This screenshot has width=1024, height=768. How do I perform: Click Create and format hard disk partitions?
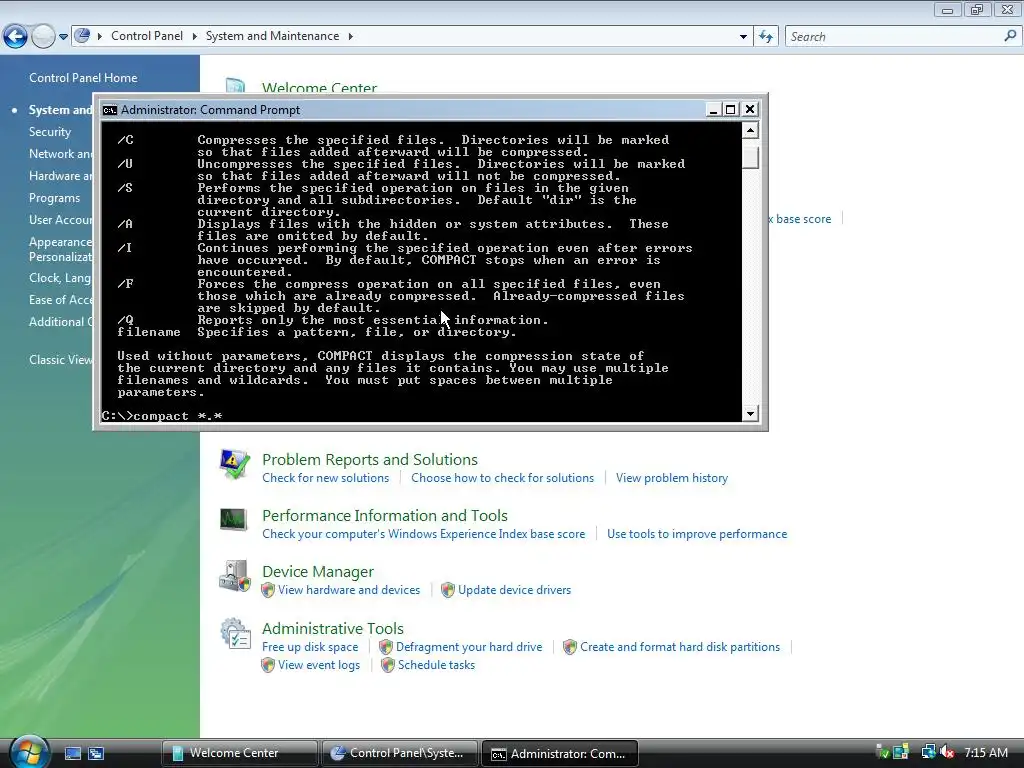(x=680, y=647)
